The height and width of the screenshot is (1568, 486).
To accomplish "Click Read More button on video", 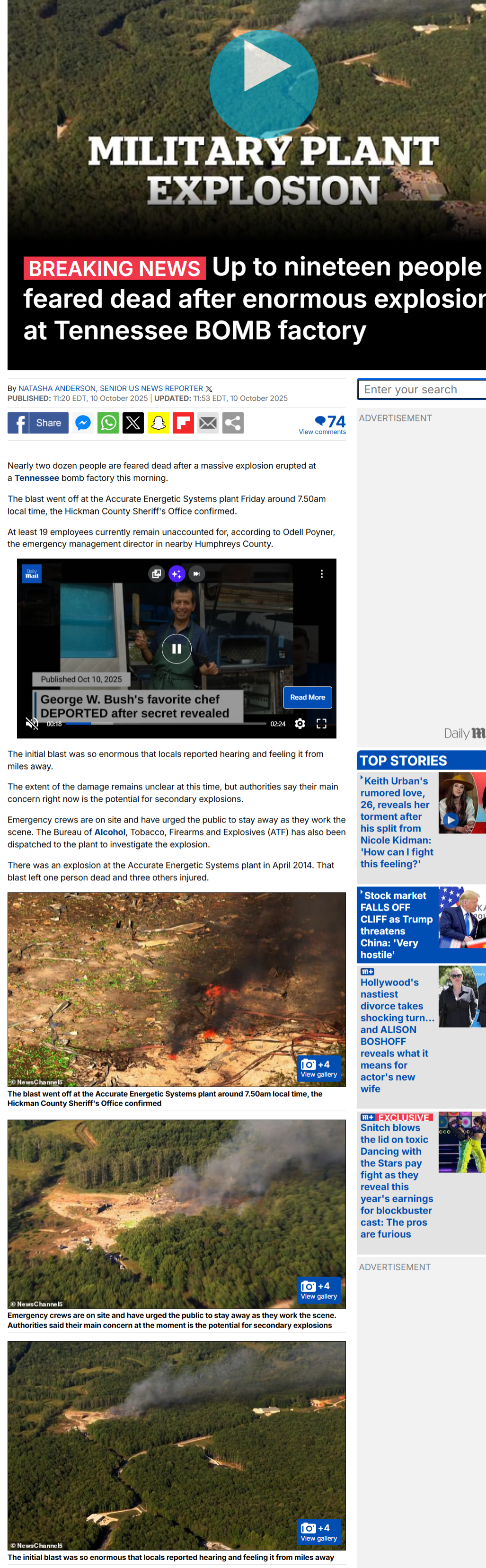I will click(x=307, y=697).
